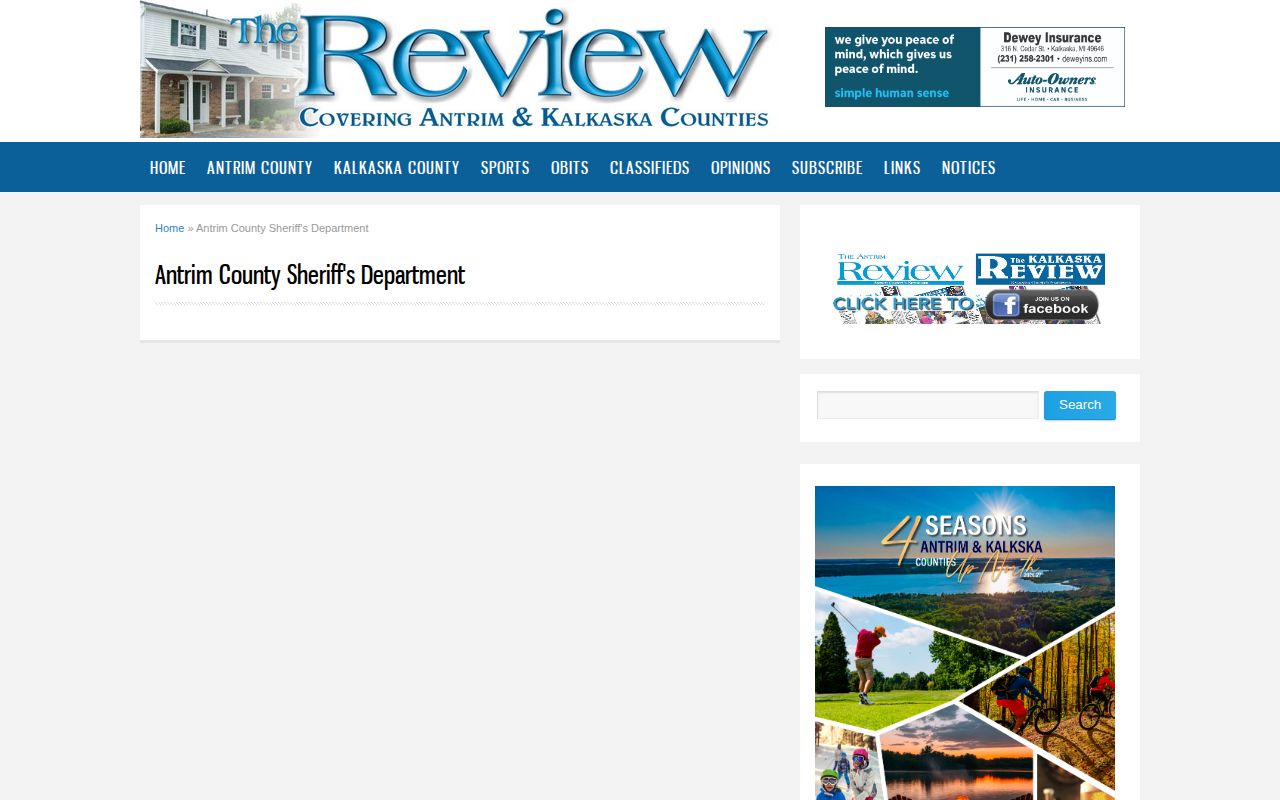Open the Home menu item
This screenshot has height=800, width=1280.
tap(167, 167)
